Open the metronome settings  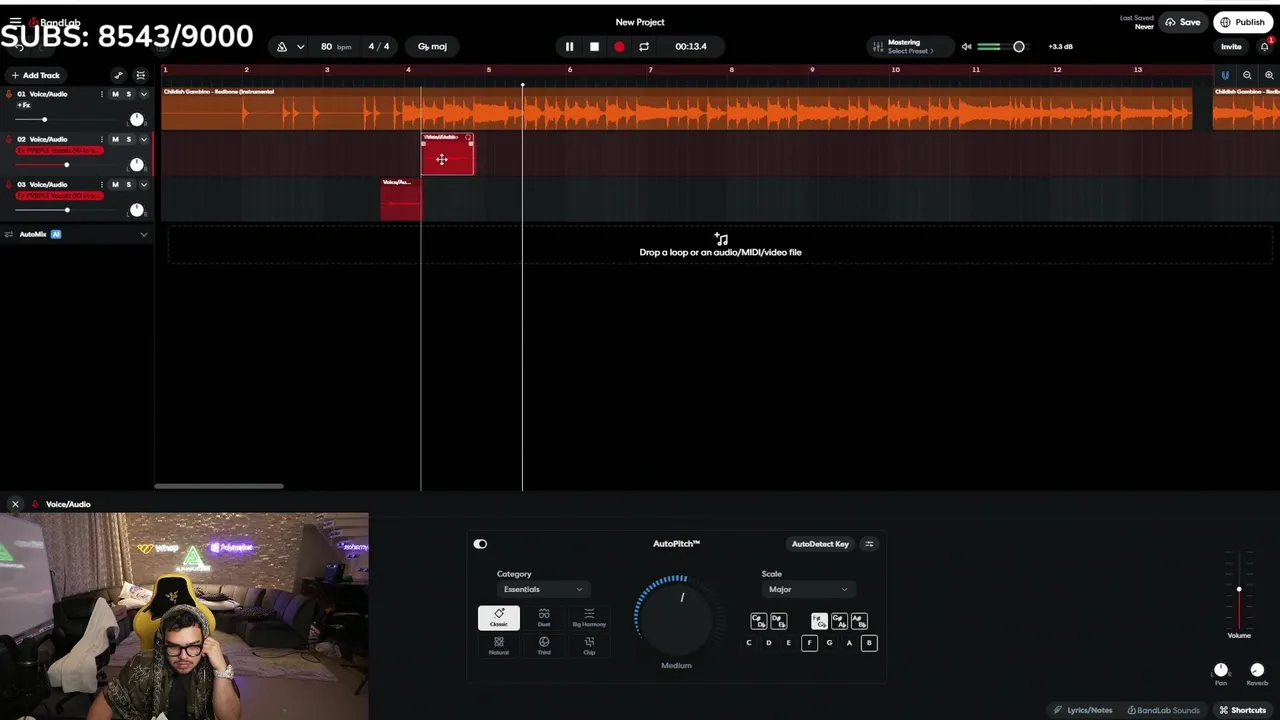click(282, 47)
